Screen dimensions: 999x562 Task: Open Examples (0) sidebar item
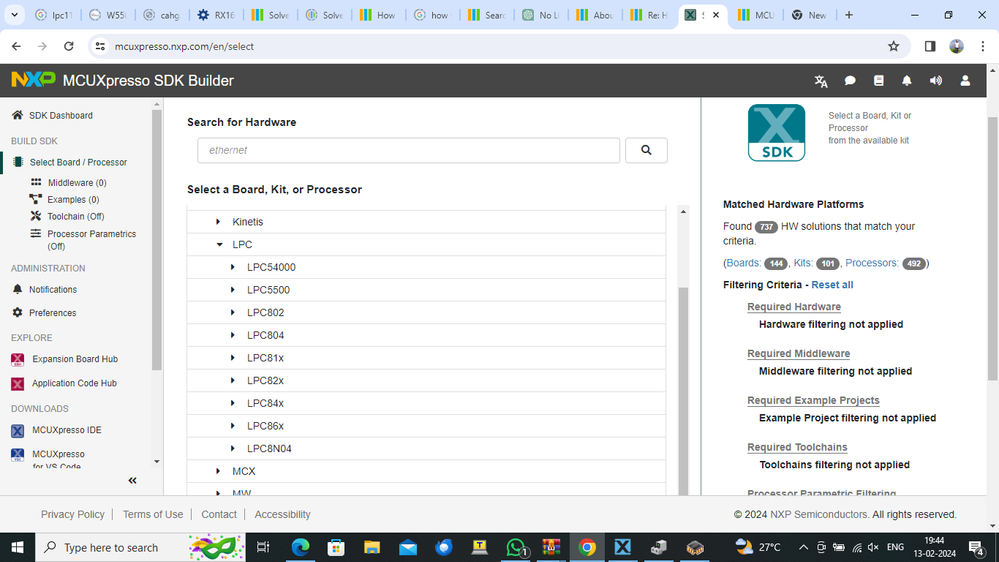click(73, 199)
